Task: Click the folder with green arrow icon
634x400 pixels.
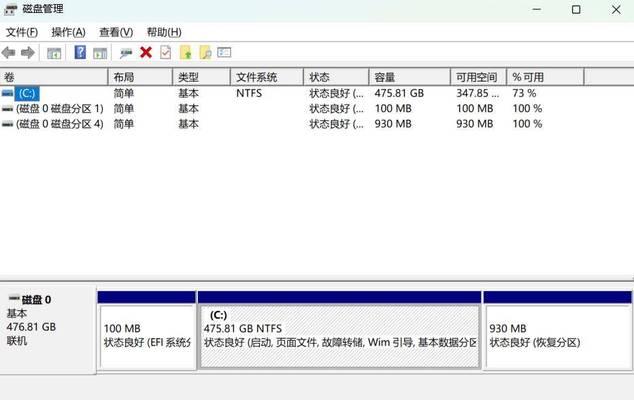Action: [x=186, y=53]
